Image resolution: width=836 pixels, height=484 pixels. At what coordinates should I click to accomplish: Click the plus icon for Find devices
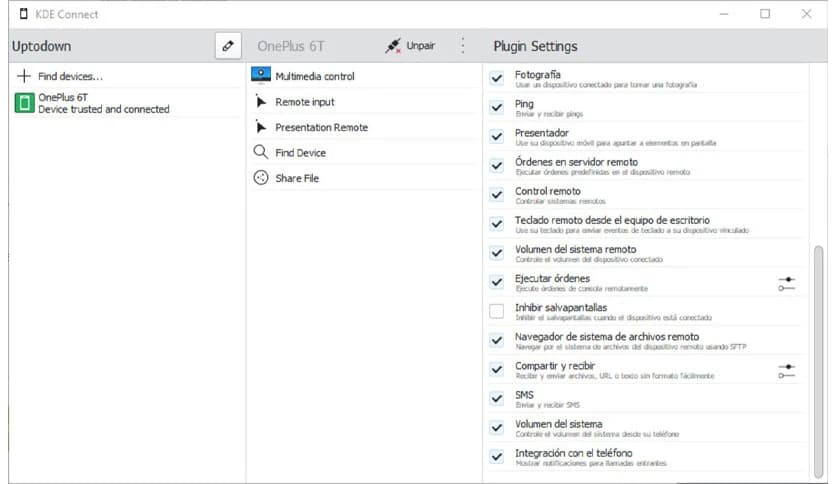(x=23, y=76)
